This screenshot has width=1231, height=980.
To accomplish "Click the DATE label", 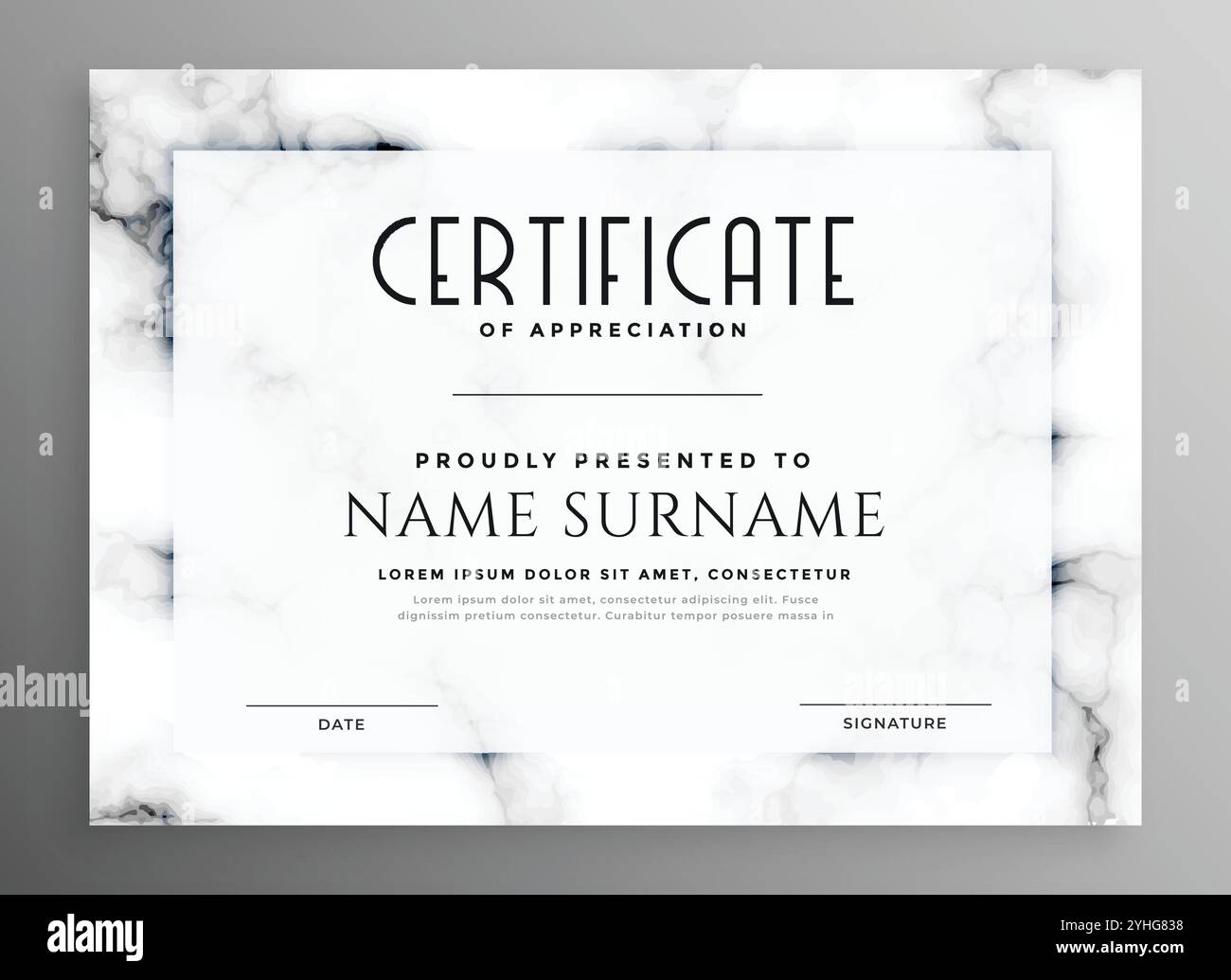I will tap(341, 724).
